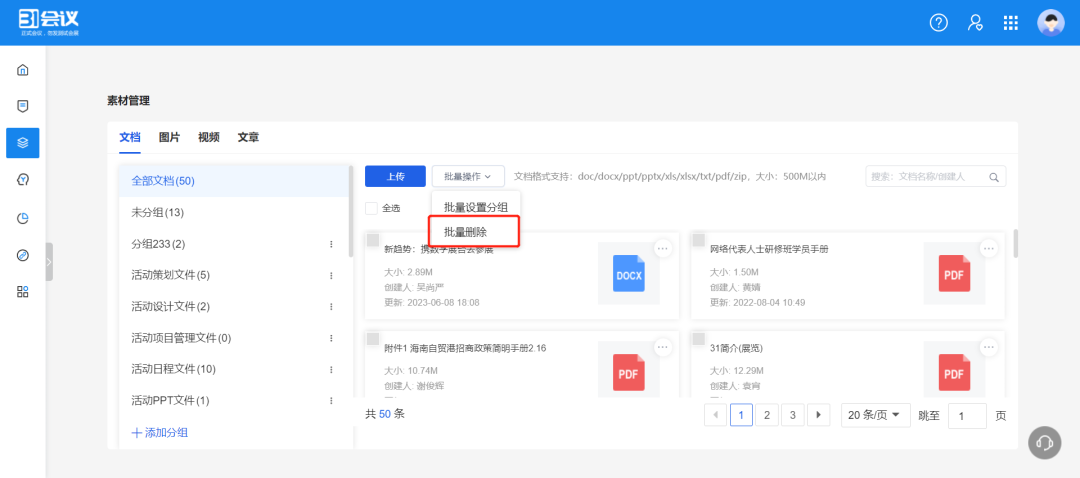Click DOCX file icon of 新趋势 document
The height and width of the screenshot is (478, 1080).
tap(628, 273)
